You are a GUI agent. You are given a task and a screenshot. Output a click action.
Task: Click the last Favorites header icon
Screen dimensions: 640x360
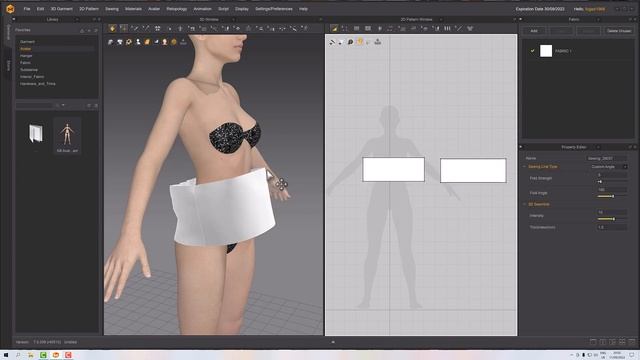coord(96,30)
